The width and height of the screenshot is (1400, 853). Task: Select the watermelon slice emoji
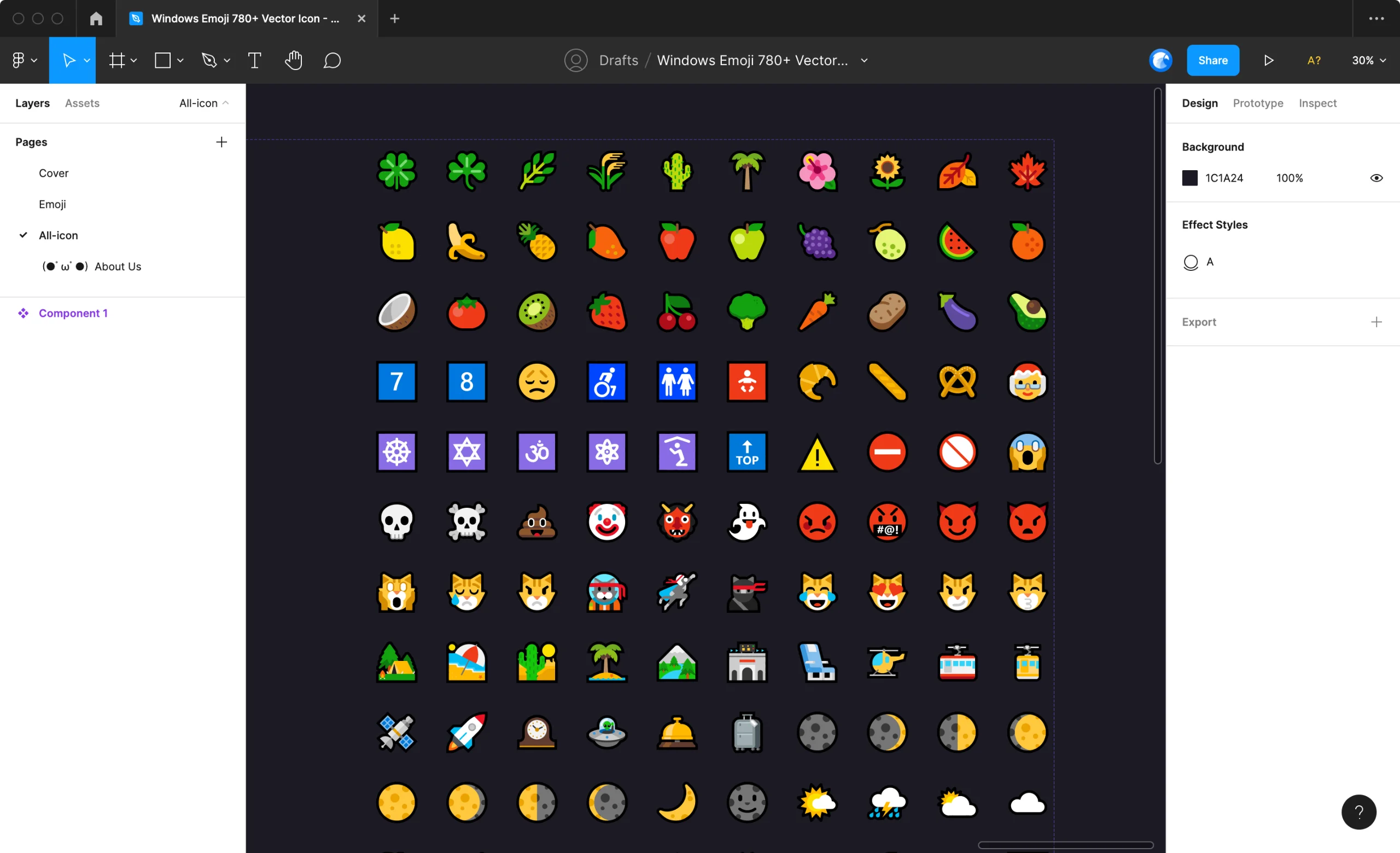pyautogui.click(x=958, y=241)
